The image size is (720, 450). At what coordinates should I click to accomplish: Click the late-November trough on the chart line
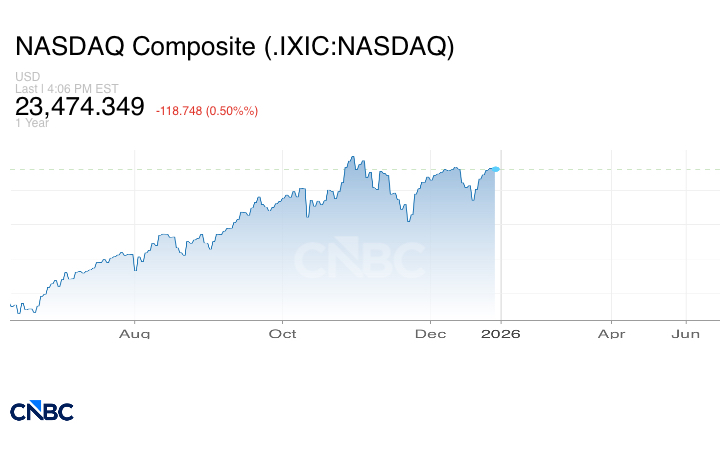(408, 221)
